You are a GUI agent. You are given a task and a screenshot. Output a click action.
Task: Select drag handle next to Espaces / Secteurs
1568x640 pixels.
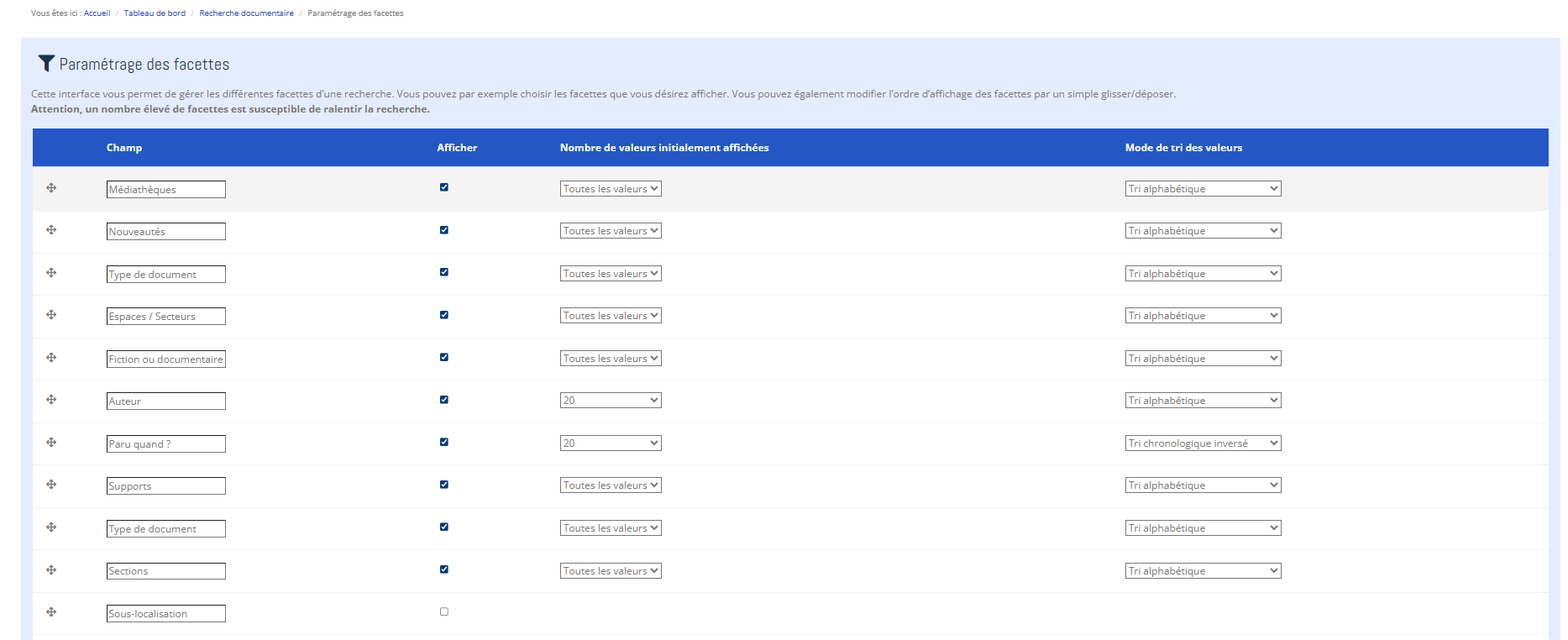click(51, 315)
